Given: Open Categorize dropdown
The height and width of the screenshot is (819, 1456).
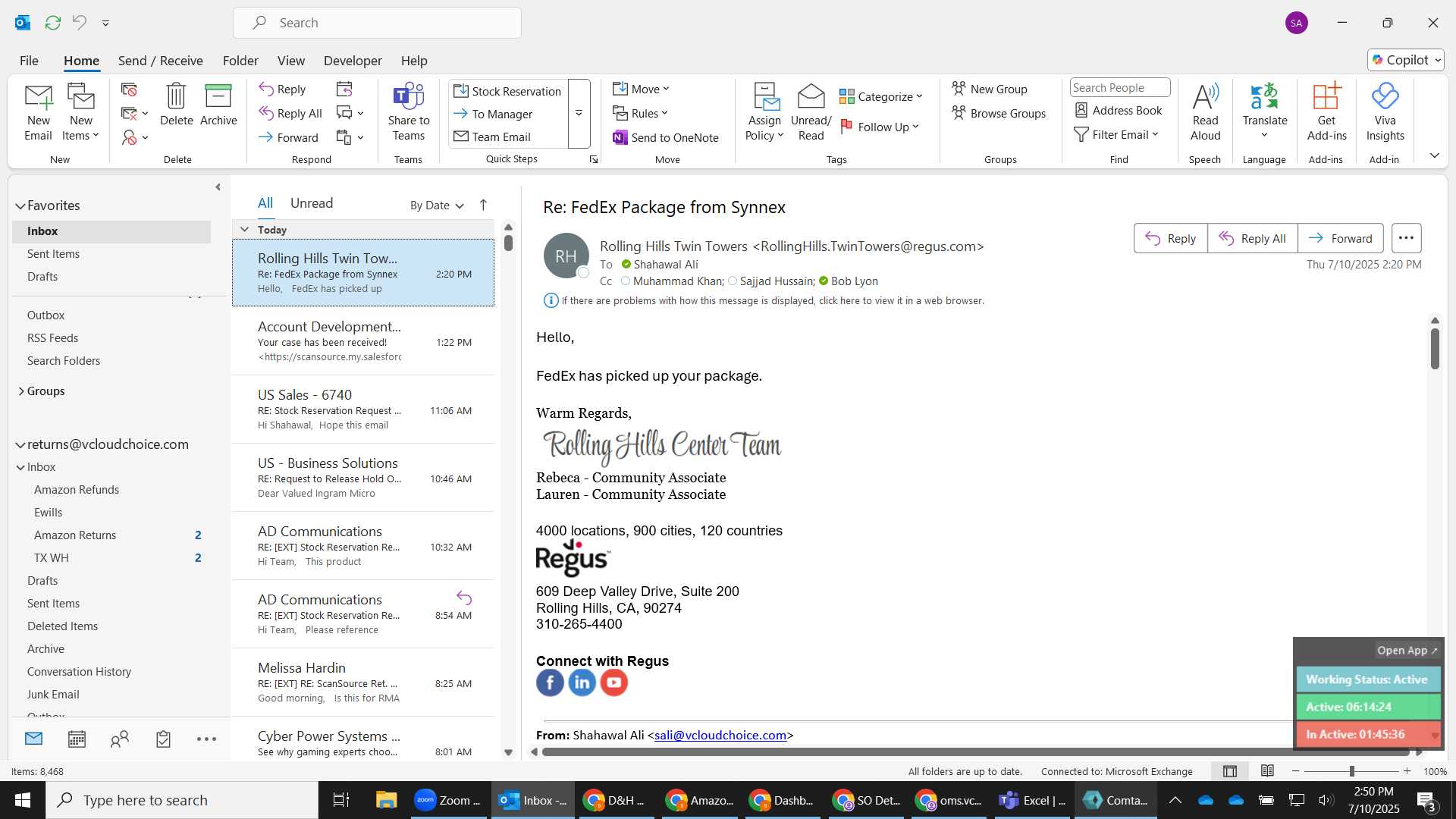Looking at the screenshot, I should pyautogui.click(x=880, y=96).
